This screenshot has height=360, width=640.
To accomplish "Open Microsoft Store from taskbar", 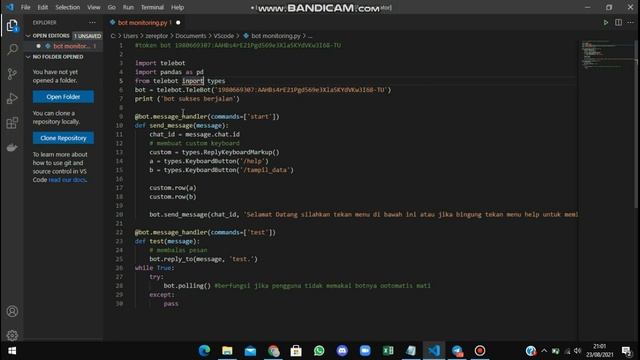I will click(x=296, y=351).
